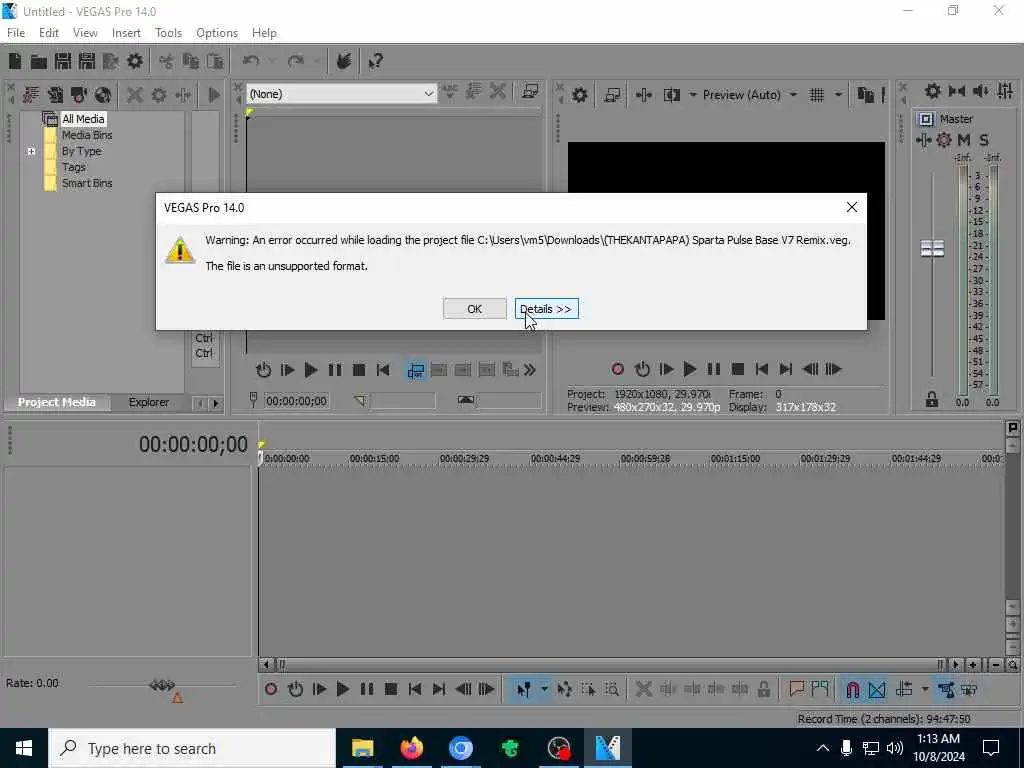Open the Tools menu

168,33
